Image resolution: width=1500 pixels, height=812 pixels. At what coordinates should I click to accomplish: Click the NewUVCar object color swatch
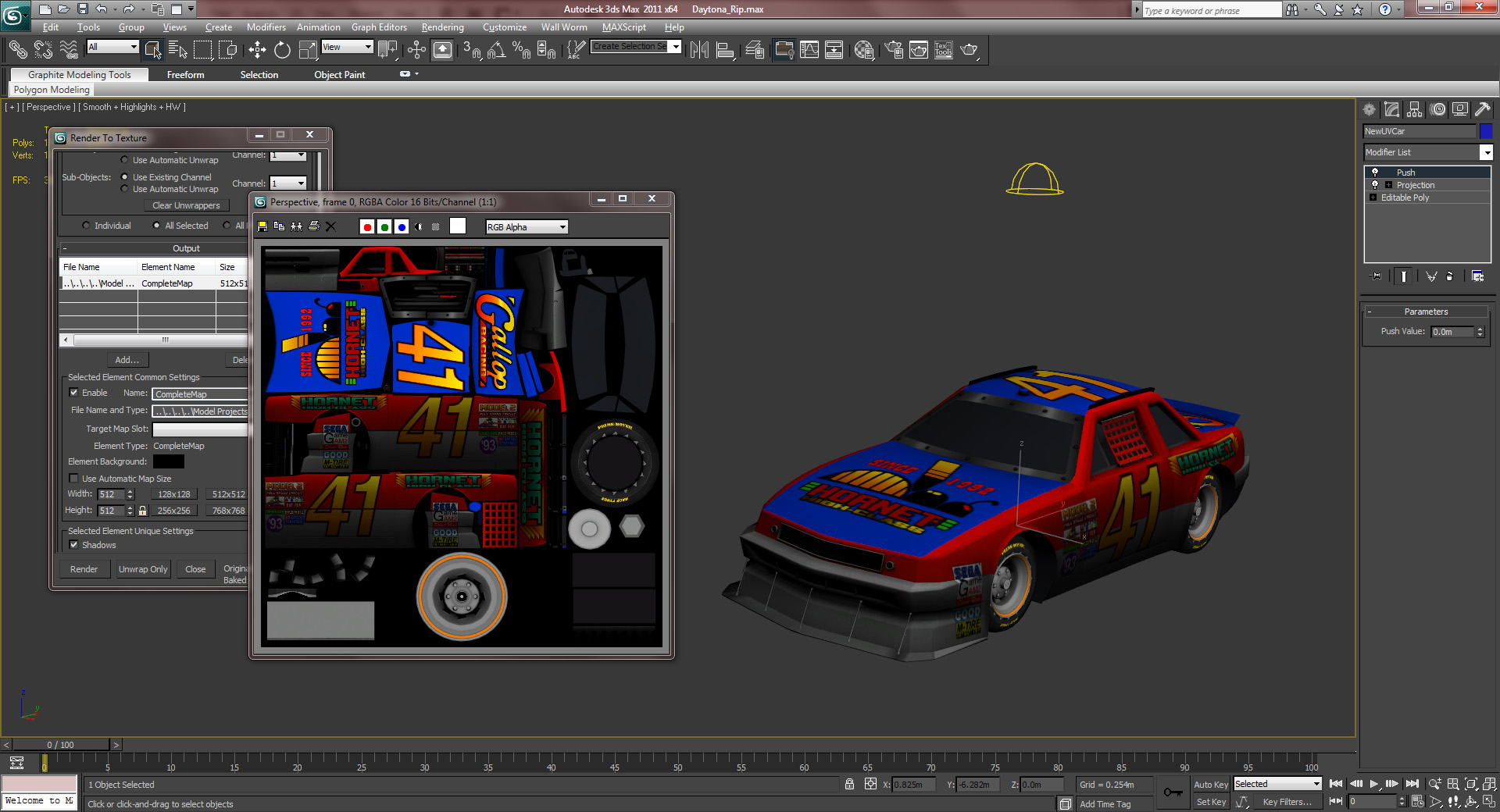pyautogui.click(x=1485, y=131)
